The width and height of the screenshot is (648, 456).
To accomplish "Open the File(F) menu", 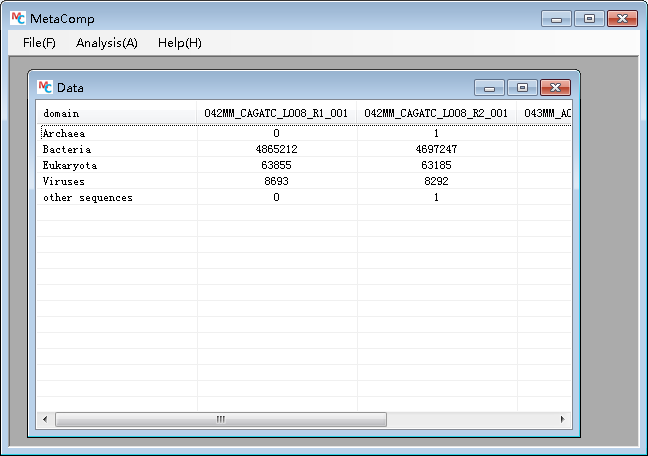I will [39, 43].
